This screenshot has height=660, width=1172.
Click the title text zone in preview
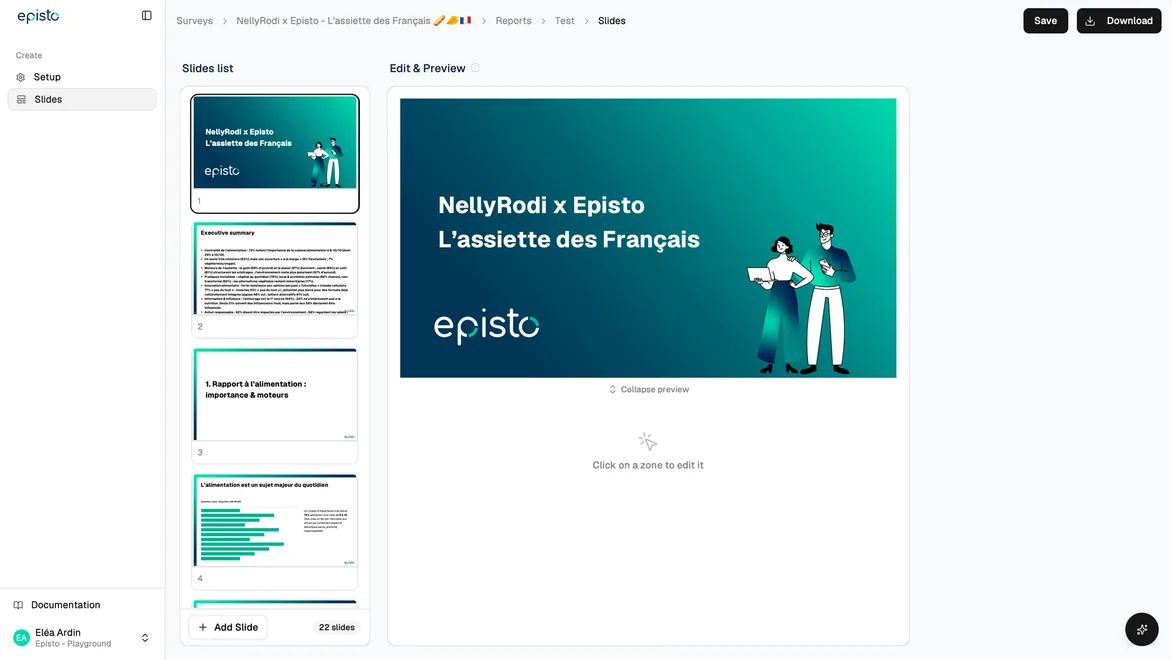(569, 222)
